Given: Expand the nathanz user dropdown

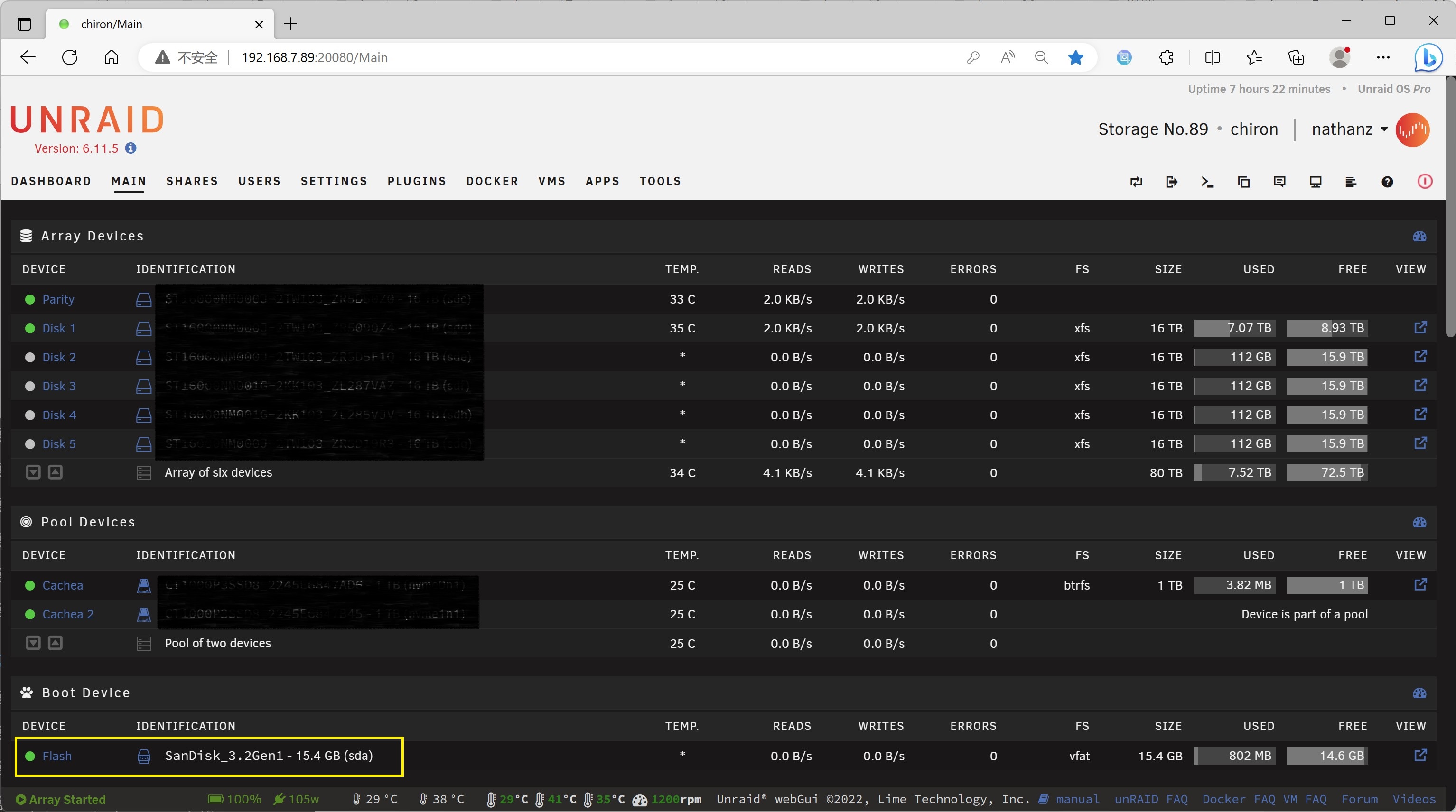Looking at the screenshot, I should click(1384, 129).
